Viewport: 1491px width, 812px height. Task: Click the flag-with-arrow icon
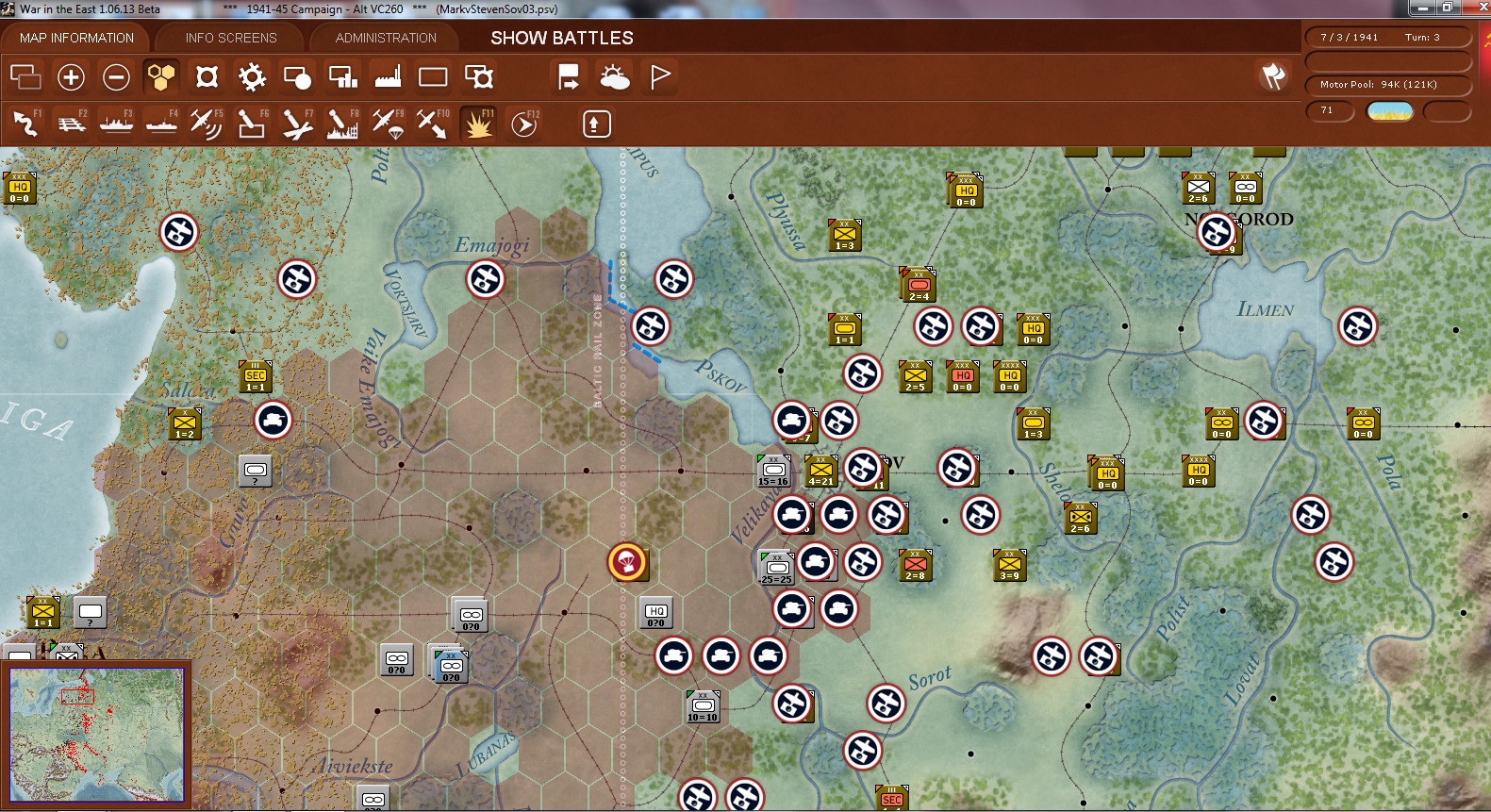tap(569, 76)
